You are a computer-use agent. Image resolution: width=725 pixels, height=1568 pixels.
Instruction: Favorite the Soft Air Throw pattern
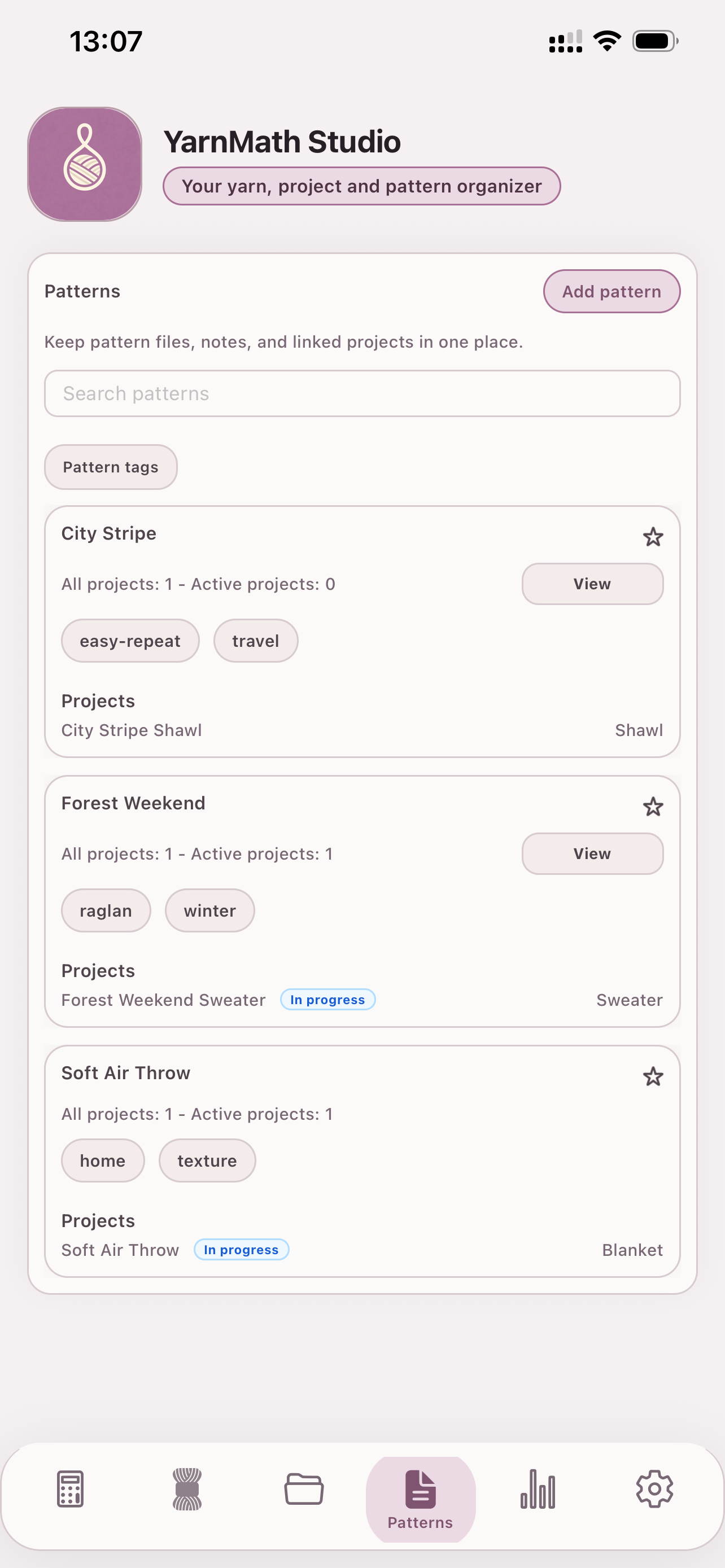(653, 1077)
